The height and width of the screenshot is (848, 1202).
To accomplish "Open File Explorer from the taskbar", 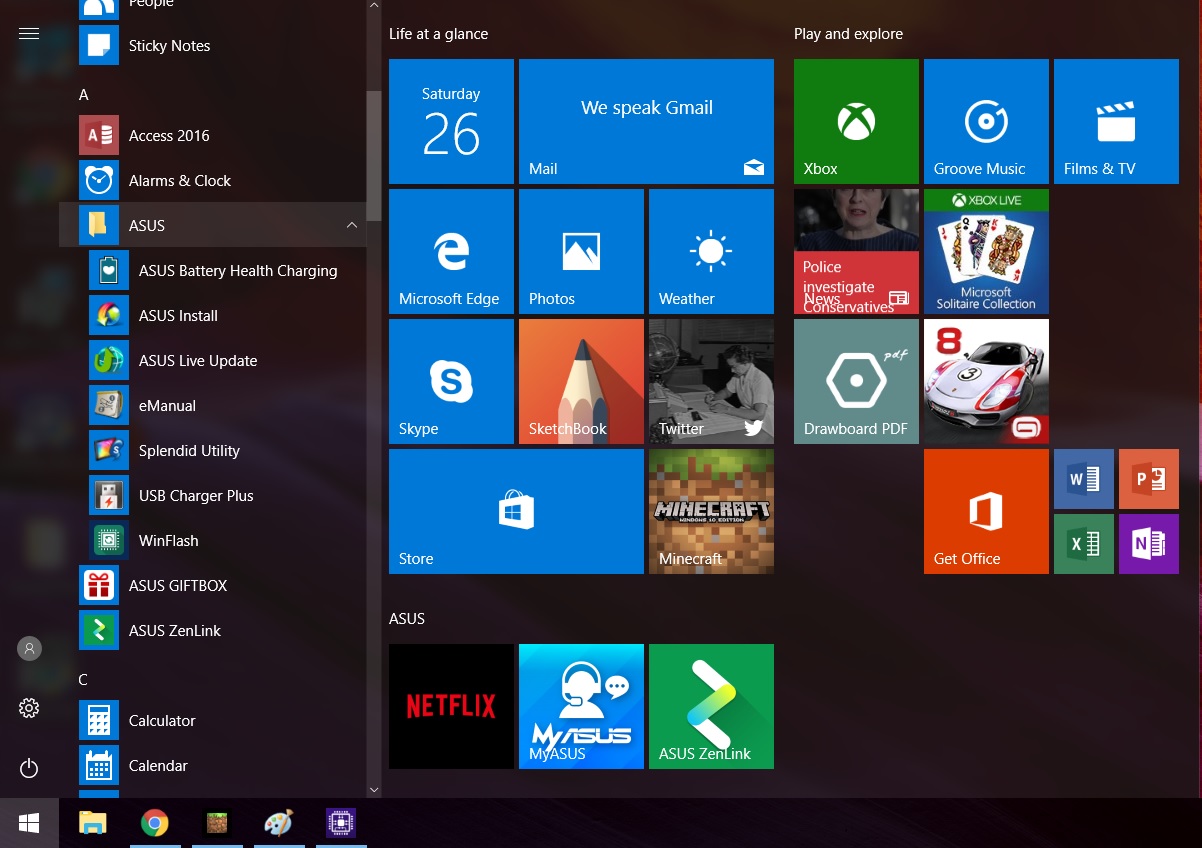I will (x=93, y=823).
